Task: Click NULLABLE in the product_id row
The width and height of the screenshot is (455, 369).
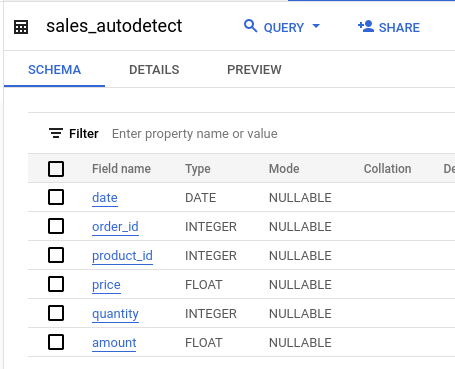Action: [300, 256]
